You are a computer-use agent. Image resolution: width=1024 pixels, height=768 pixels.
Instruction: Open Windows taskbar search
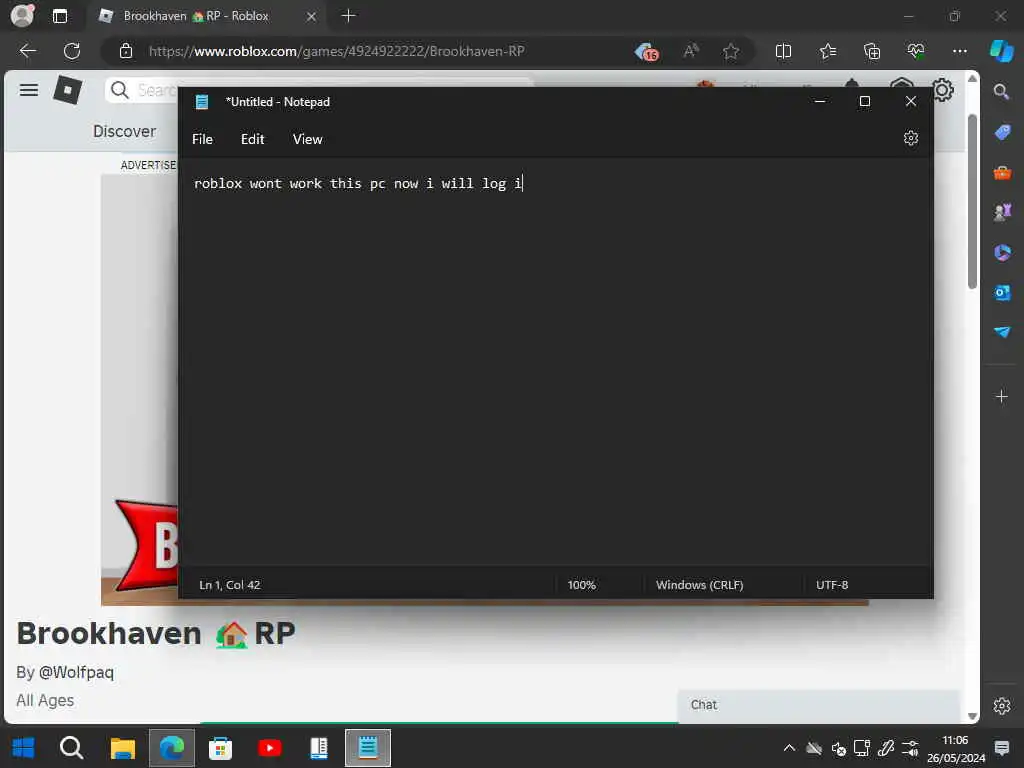click(x=72, y=748)
